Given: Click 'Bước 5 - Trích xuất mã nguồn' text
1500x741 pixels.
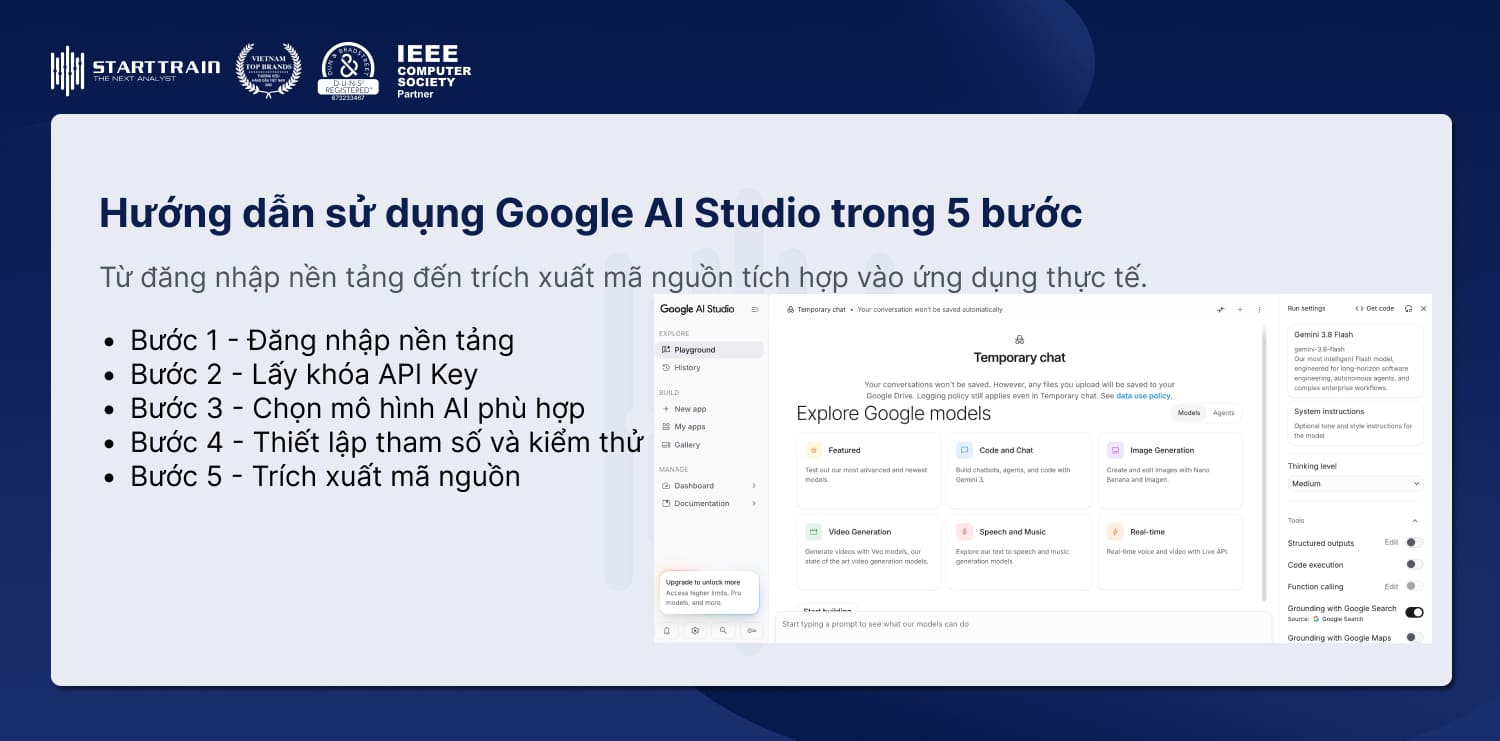Looking at the screenshot, I should pyautogui.click(x=325, y=476).
